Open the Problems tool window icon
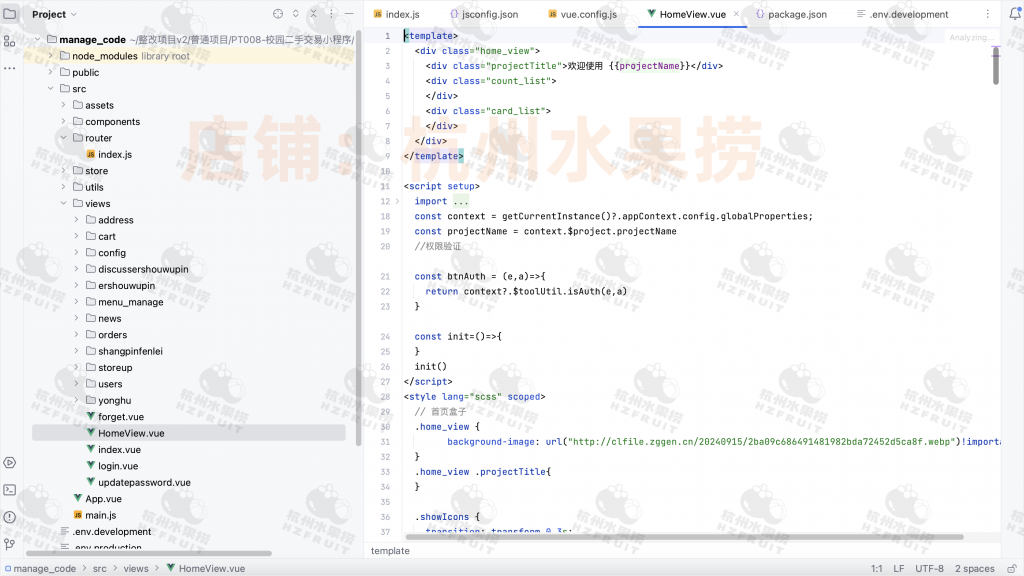This screenshot has height=576, width=1024. pos(10,516)
